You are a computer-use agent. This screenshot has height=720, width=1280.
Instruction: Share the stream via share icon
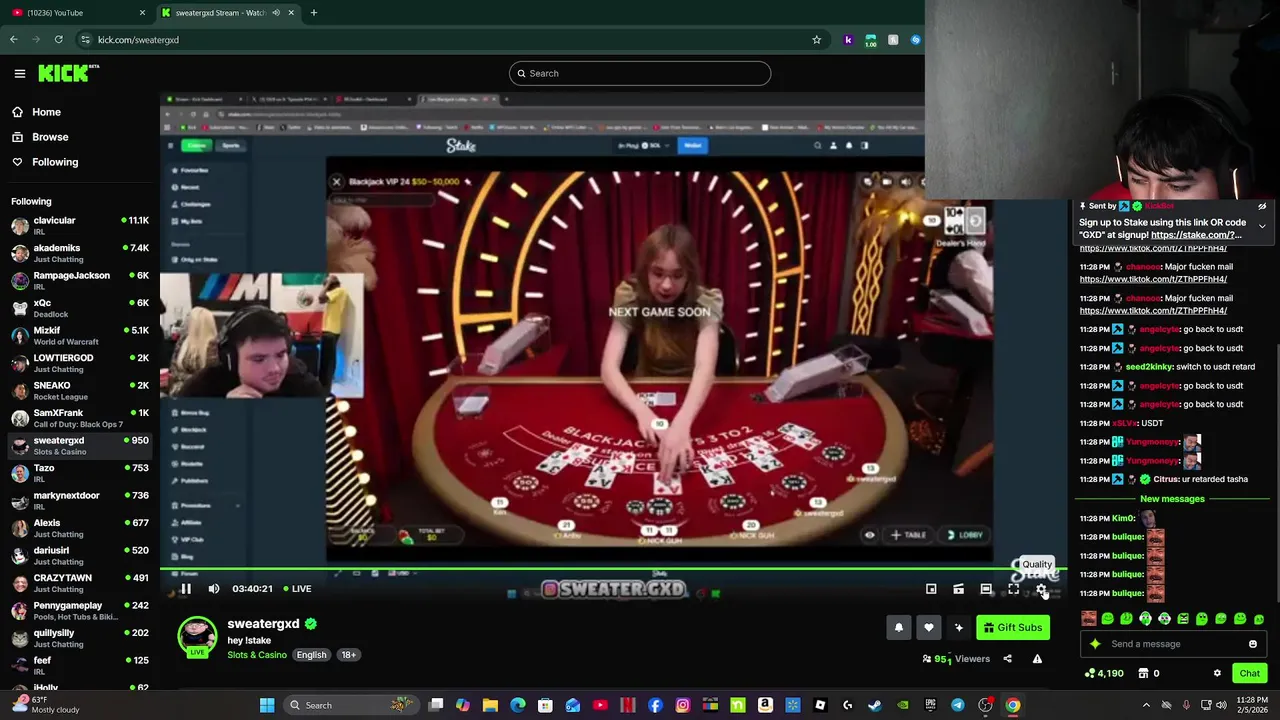click(x=1007, y=659)
